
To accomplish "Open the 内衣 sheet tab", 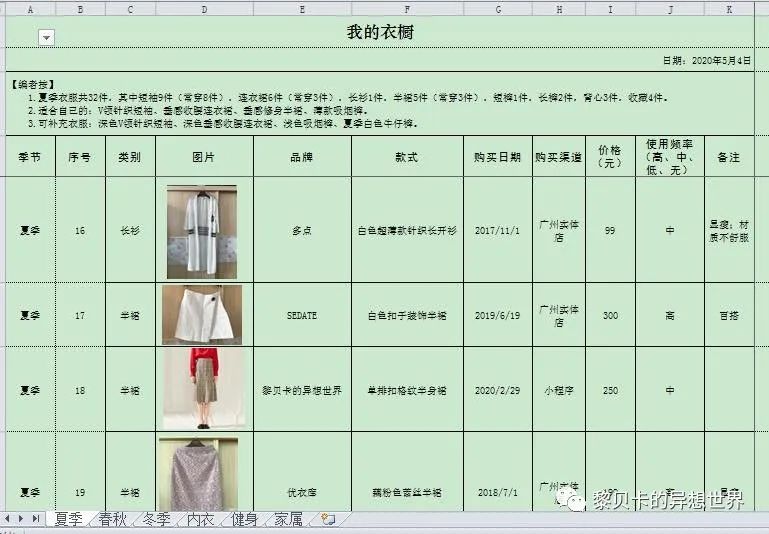I will [x=201, y=519].
